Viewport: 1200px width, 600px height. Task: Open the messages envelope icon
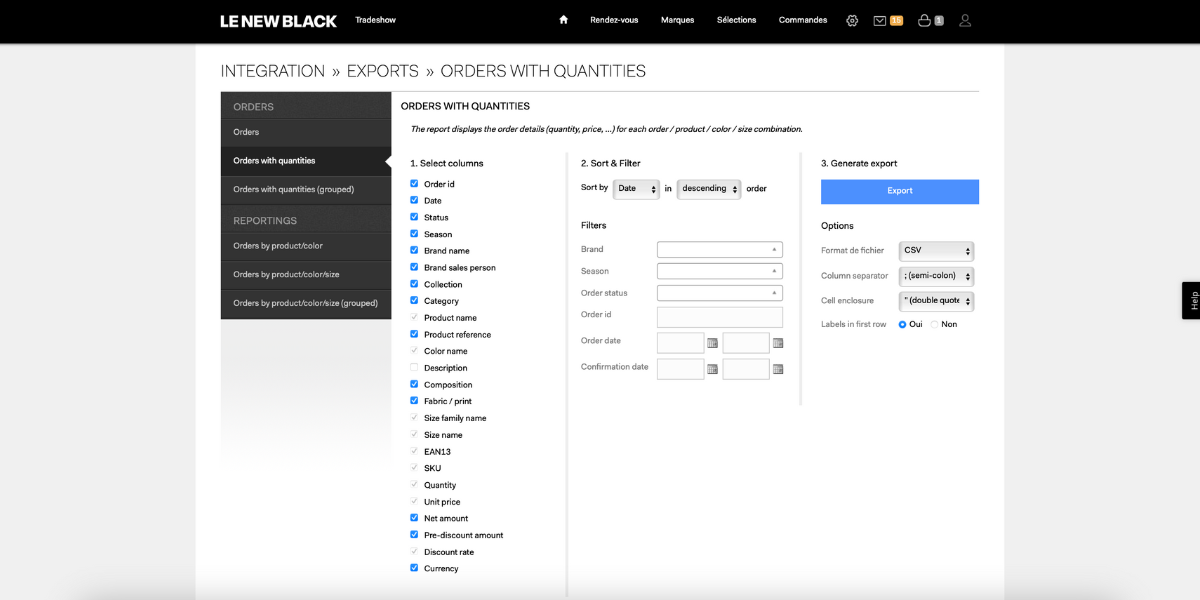click(880, 20)
